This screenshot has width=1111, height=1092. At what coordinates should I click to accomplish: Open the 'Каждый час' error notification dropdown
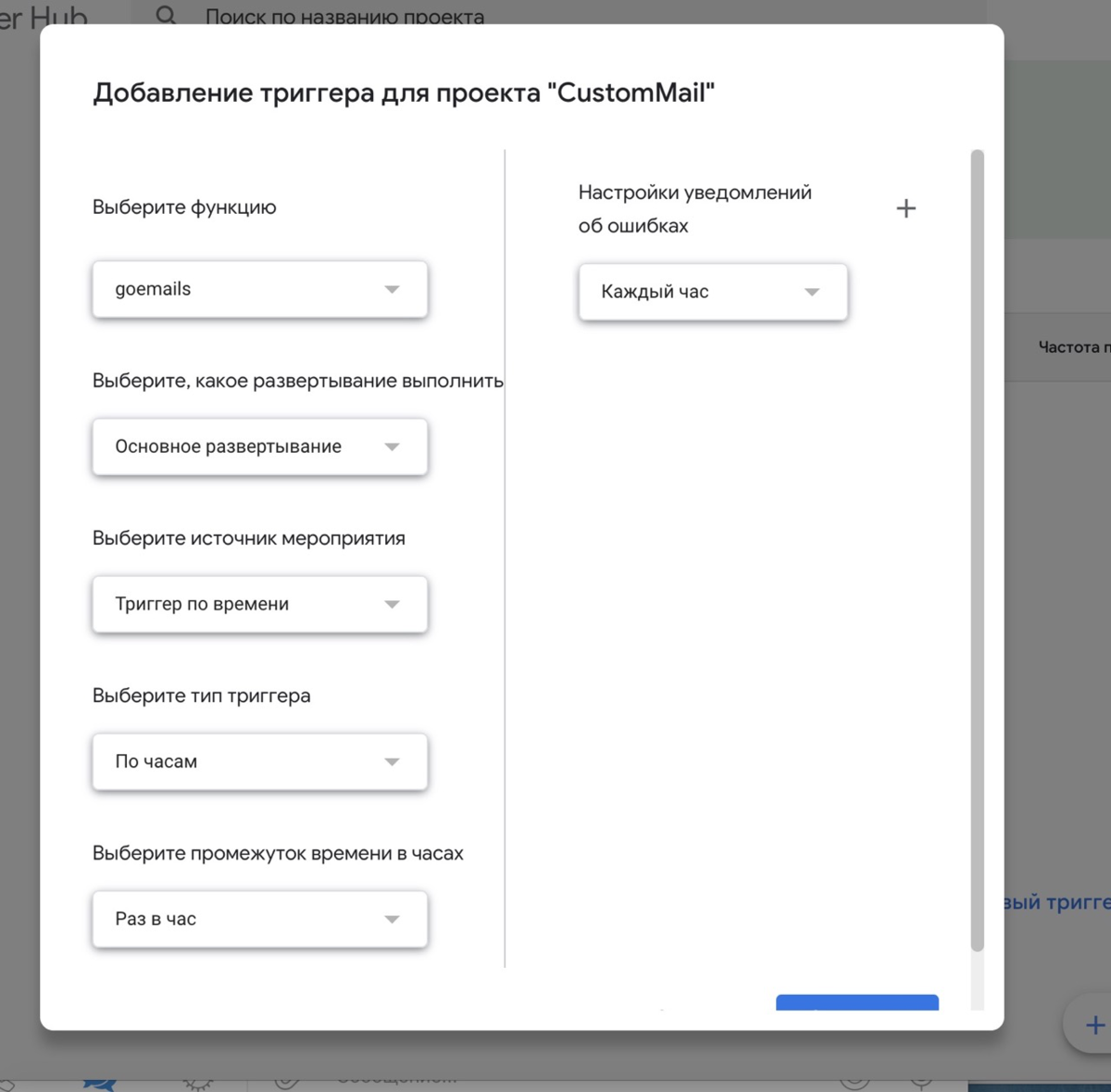click(713, 292)
